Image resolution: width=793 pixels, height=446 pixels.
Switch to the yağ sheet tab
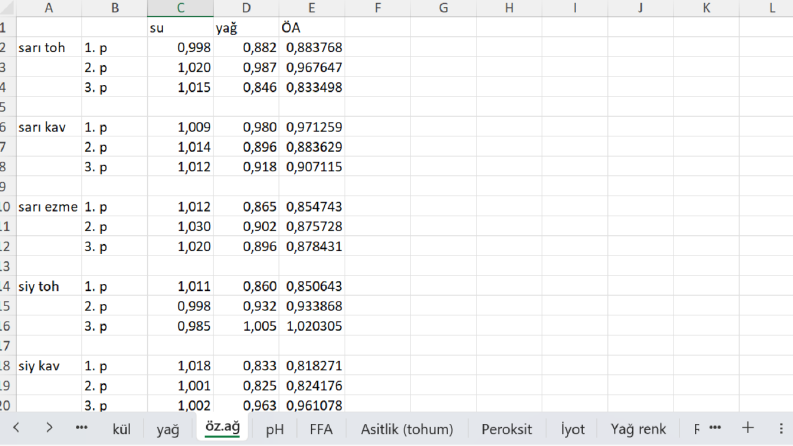tap(167, 429)
